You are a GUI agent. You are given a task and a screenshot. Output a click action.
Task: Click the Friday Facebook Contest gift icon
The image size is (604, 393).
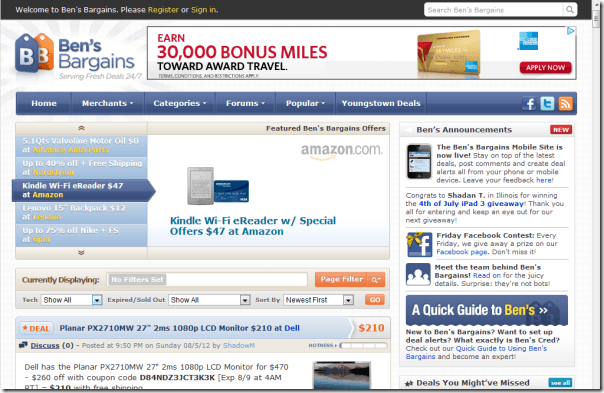pyautogui.click(x=419, y=244)
